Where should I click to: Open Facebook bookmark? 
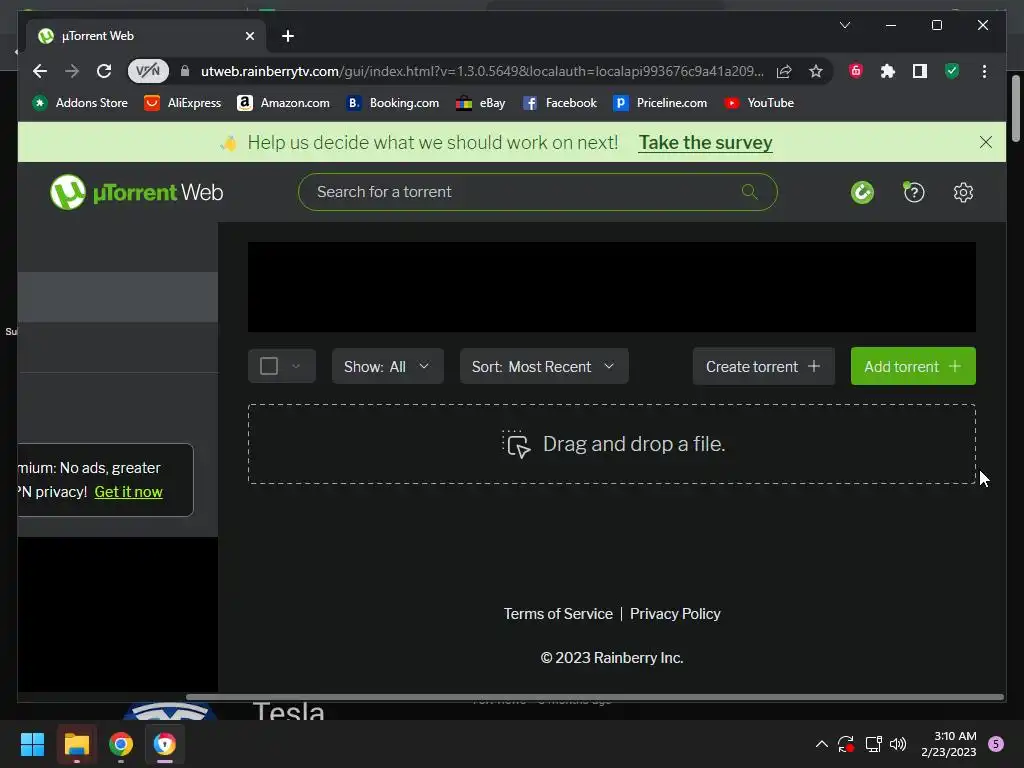click(x=560, y=103)
